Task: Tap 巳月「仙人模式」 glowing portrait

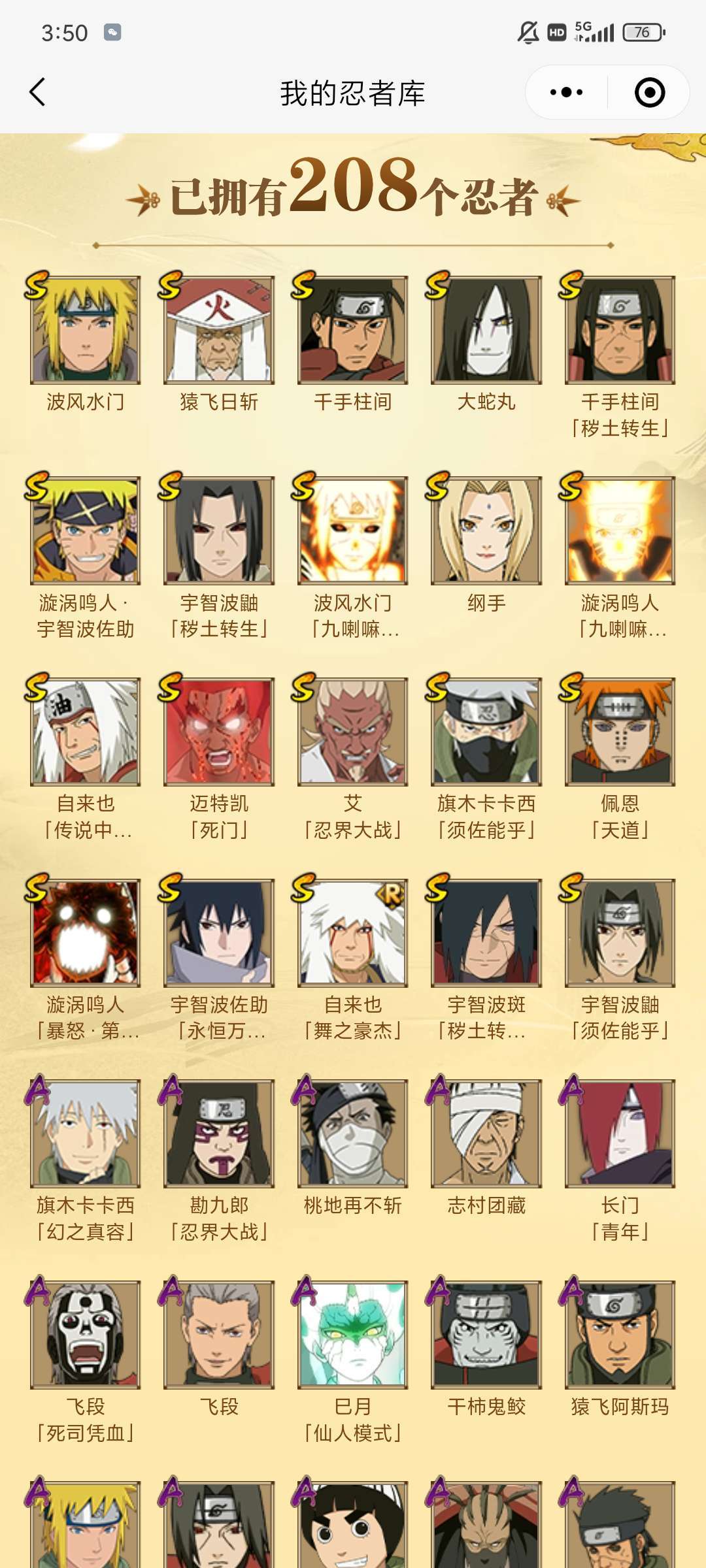Action: [x=353, y=1334]
